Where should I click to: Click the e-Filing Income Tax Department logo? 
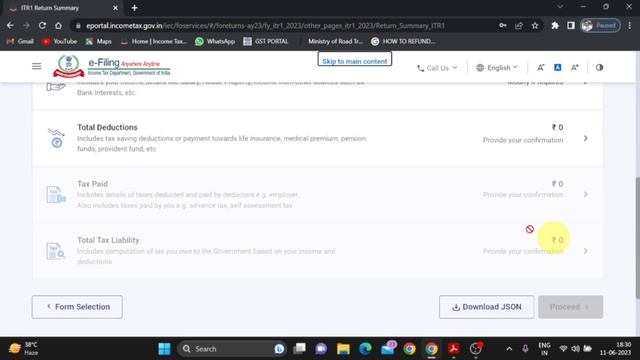tap(111, 67)
